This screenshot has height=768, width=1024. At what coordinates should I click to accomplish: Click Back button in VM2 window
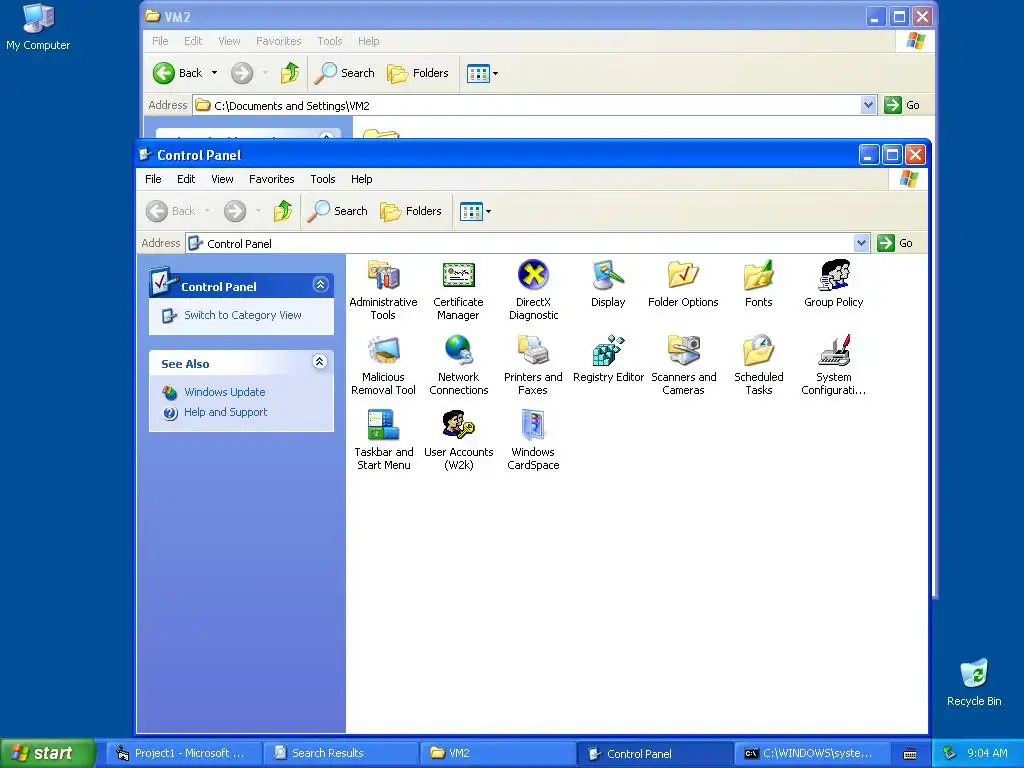178,73
